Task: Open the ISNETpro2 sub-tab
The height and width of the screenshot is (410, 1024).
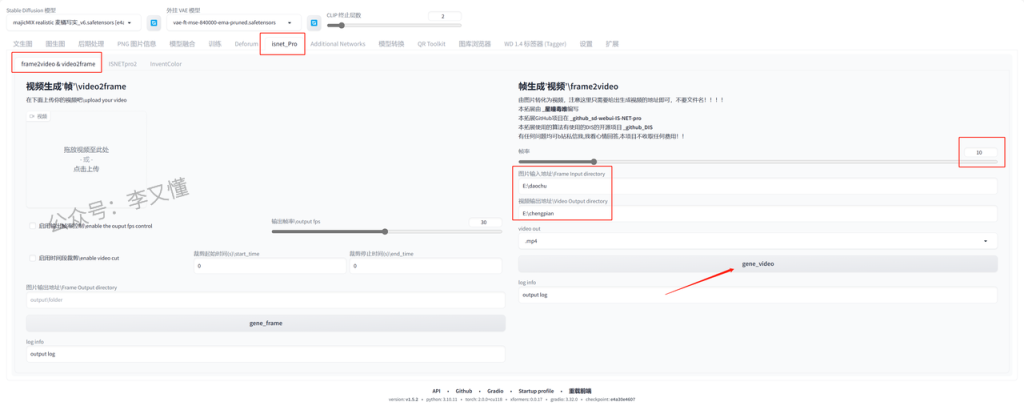Action: click(122, 64)
